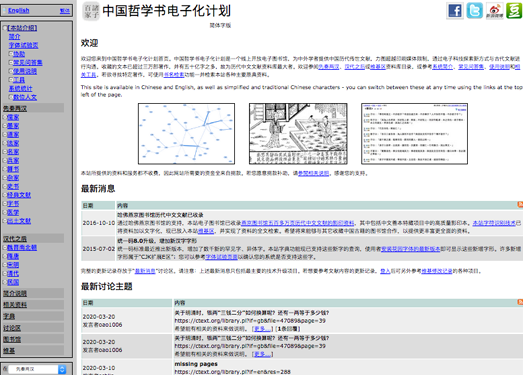The image size is (523, 375).
Task: Open the 法家 texts link
Action: [13, 143]
